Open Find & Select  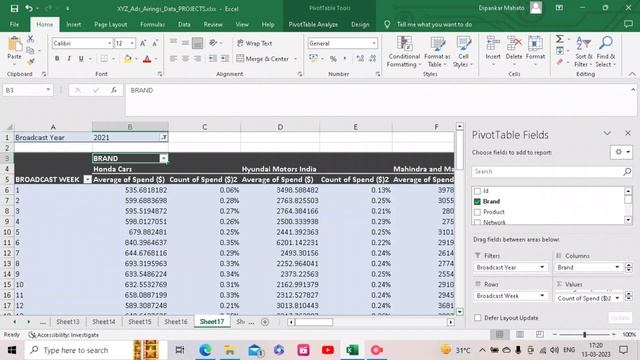(x=605, y=52)
